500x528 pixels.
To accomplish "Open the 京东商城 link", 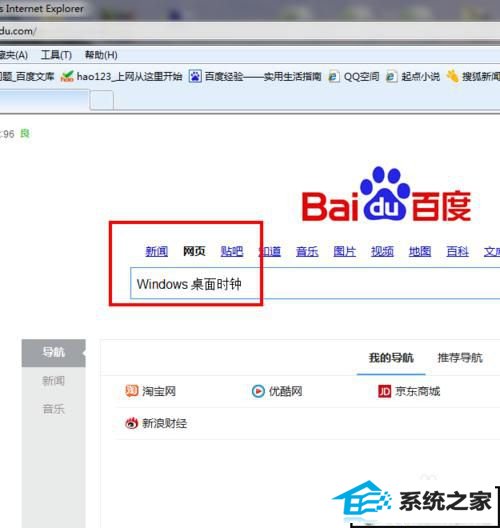I will (418, 391).
